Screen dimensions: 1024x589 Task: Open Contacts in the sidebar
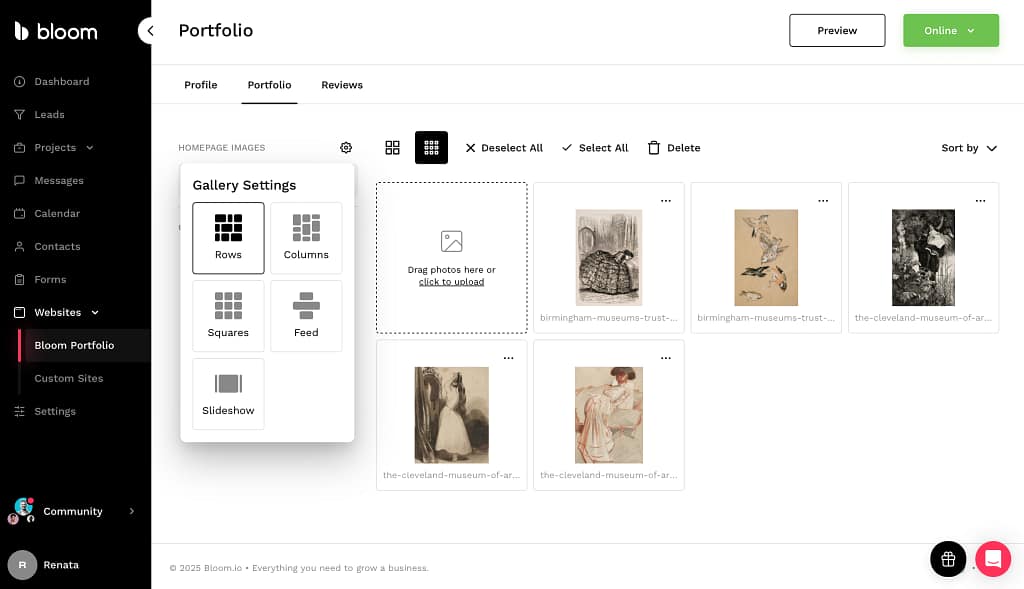[47, 246]
